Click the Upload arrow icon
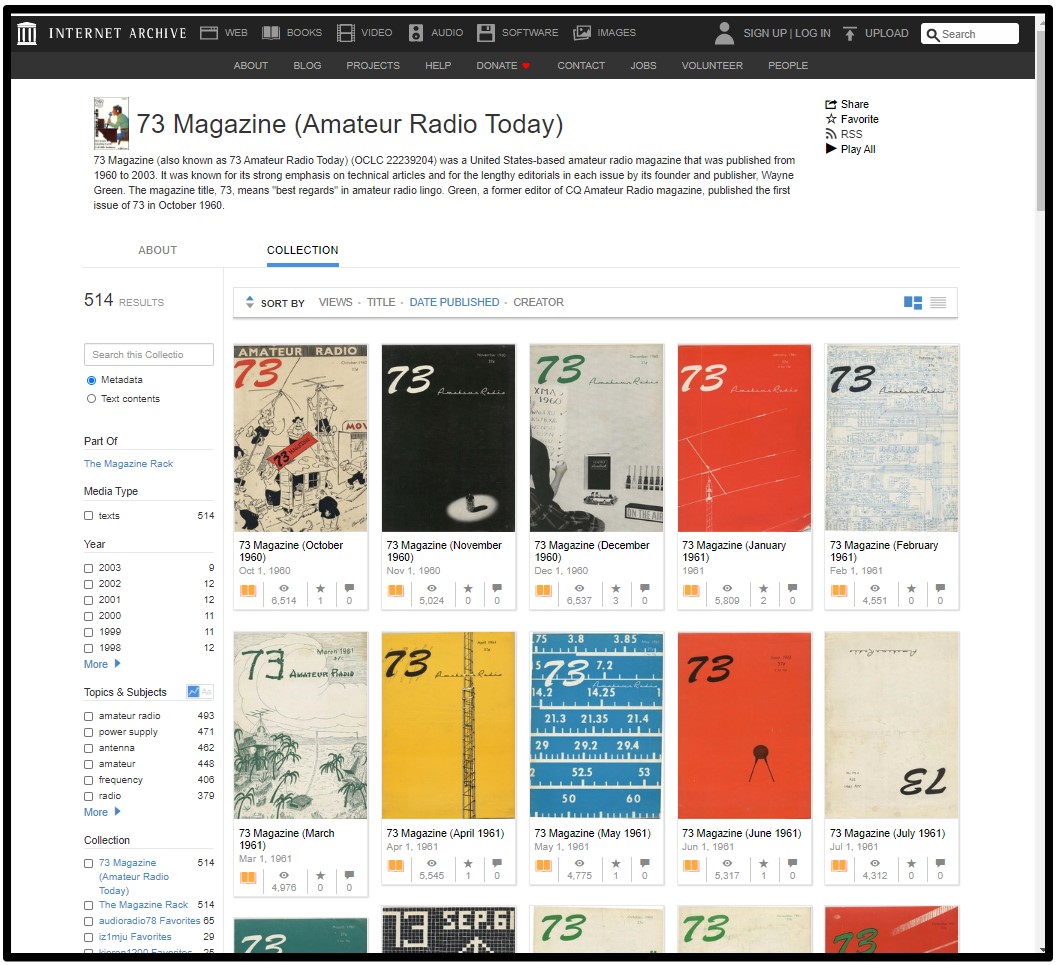The width and height of the screenshot is (1058, 965). [850, 33]
